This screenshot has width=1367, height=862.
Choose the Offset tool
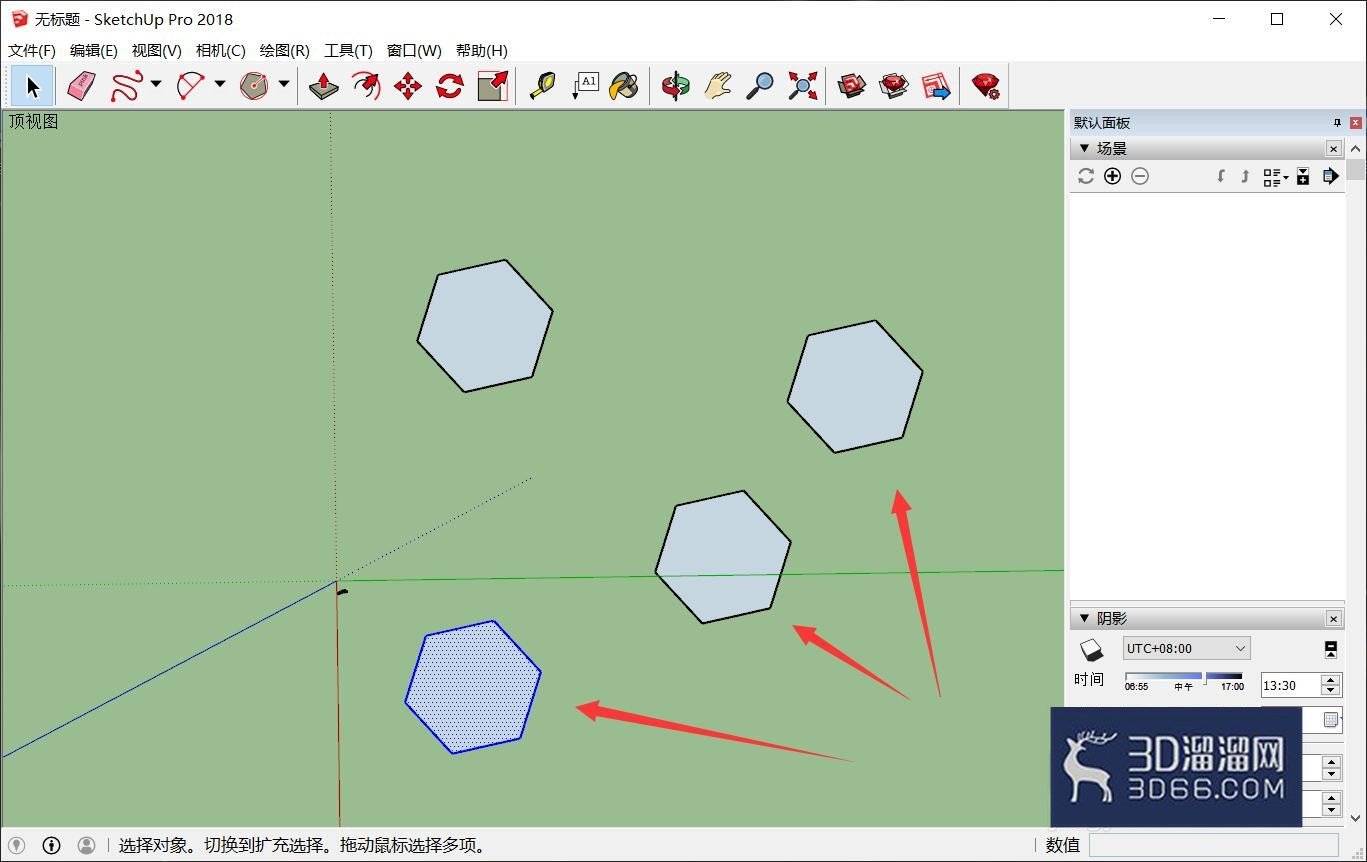point(366,86)
